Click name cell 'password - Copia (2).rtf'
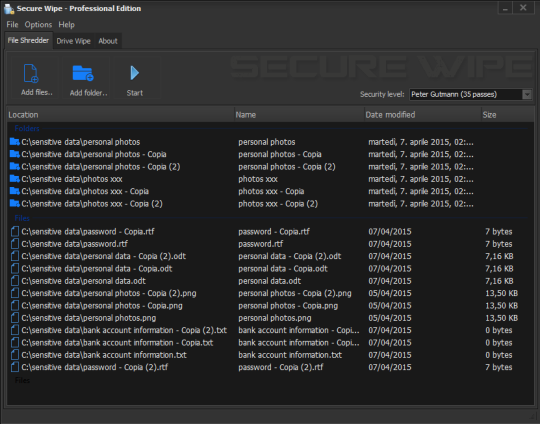 coord(281,367)
